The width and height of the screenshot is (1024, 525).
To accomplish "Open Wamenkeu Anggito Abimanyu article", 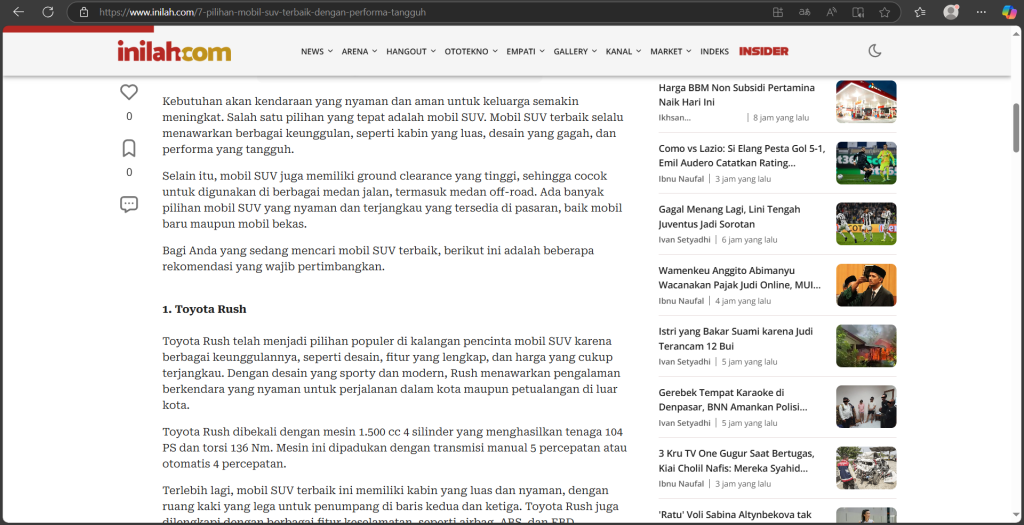I will (740, 278).
